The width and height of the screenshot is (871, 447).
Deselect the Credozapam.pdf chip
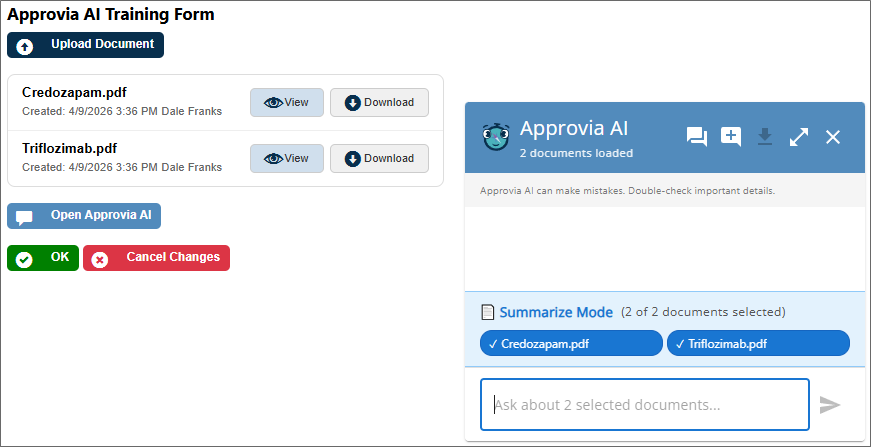click(571, 344)
